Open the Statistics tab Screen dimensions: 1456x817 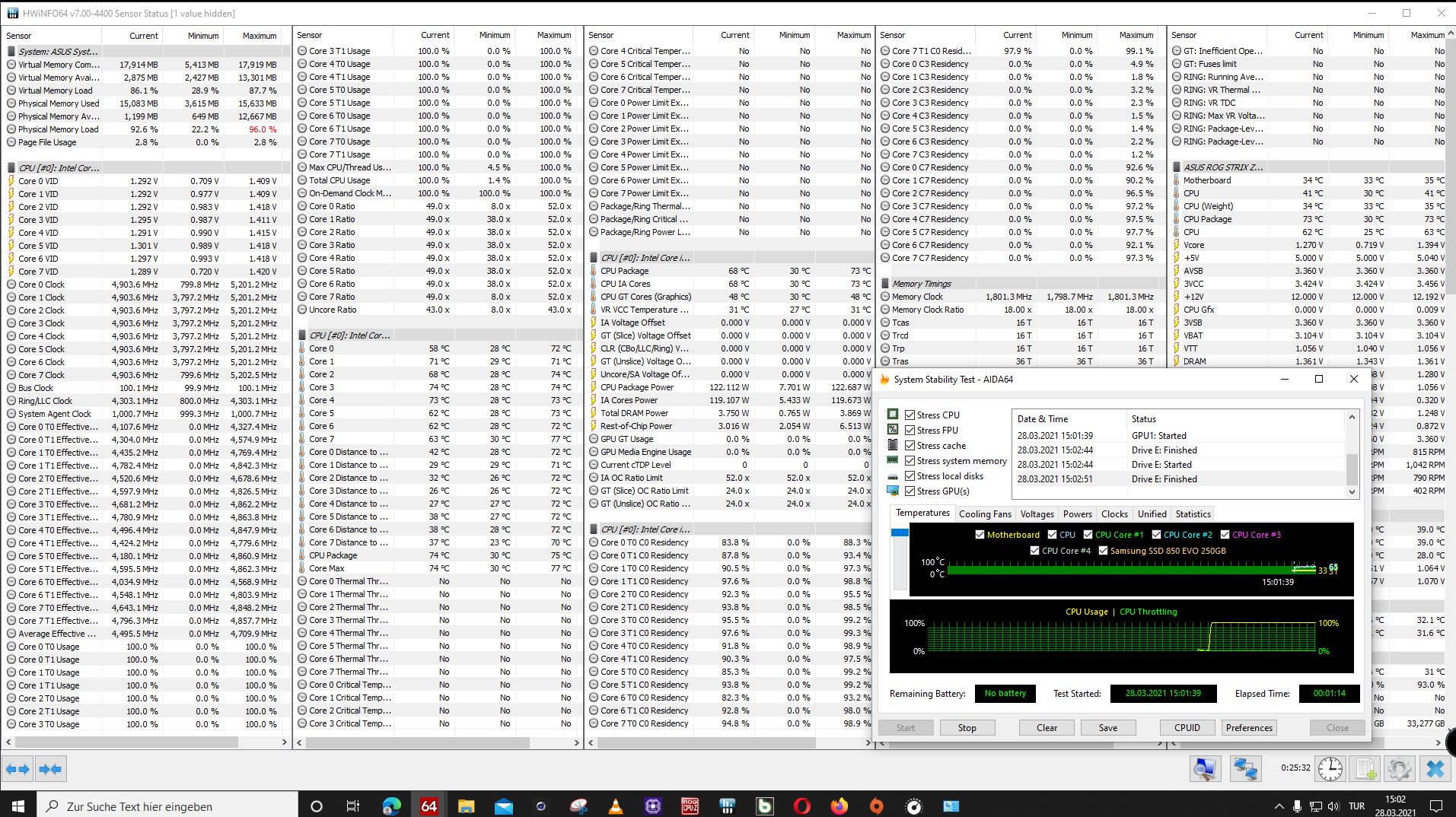1193,513
